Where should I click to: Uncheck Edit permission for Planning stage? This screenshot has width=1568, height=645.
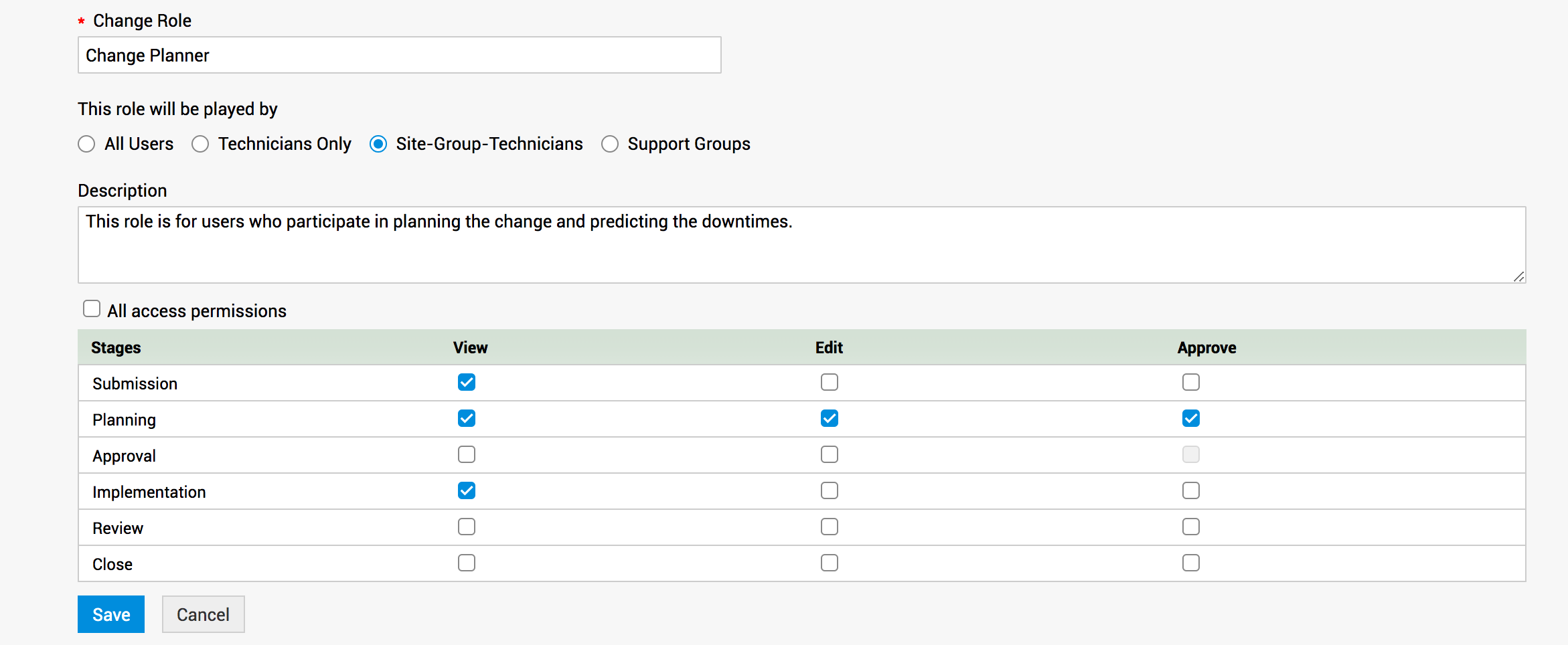(829, 418)
